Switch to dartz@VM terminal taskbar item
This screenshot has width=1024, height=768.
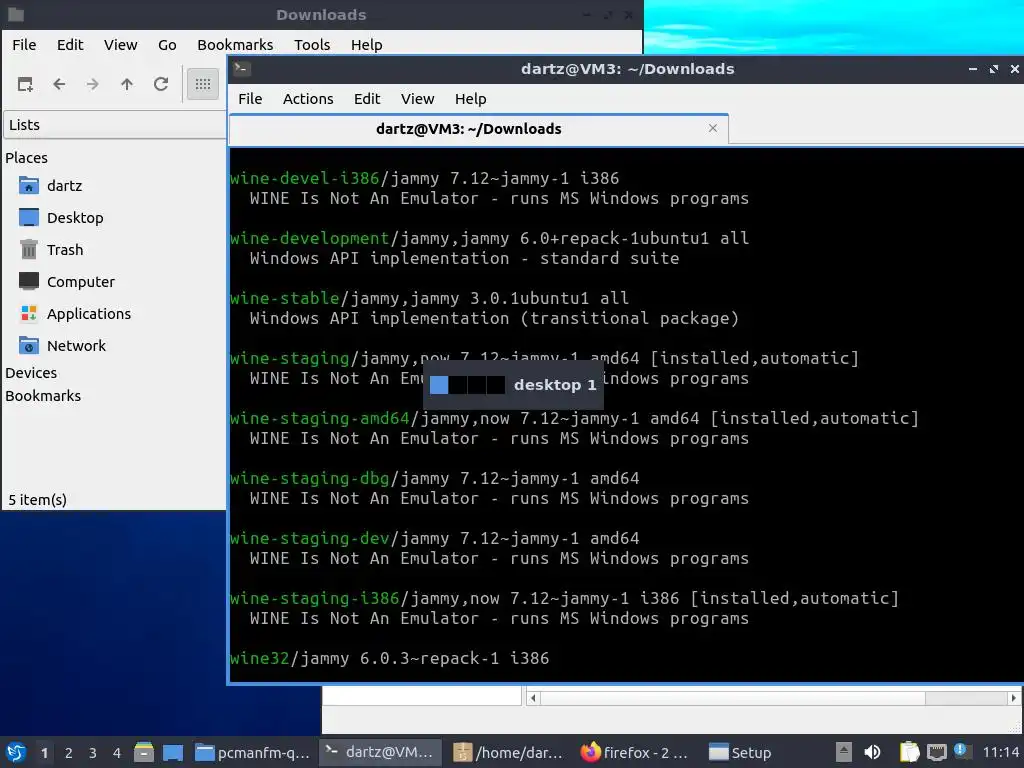coord(380,752)
